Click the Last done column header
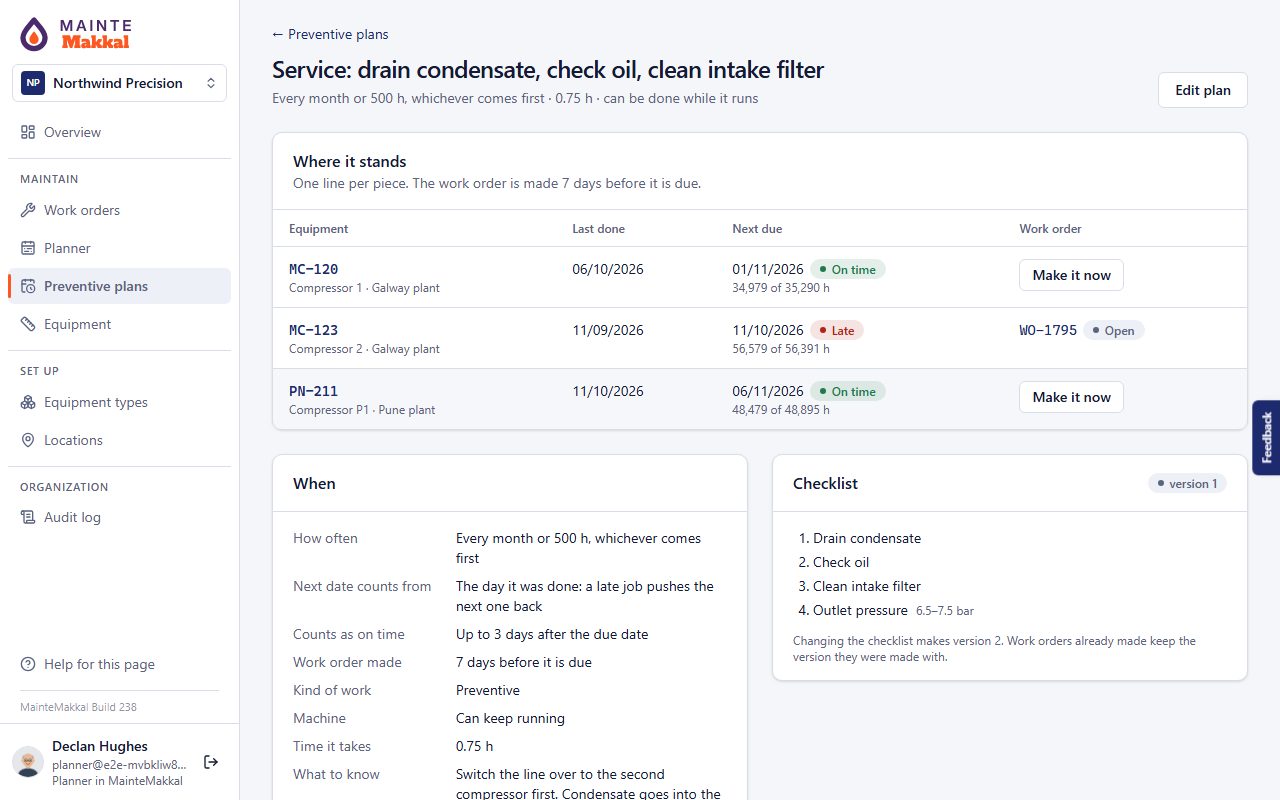This screenshot has width=1280, height=800. click(598, 229)
